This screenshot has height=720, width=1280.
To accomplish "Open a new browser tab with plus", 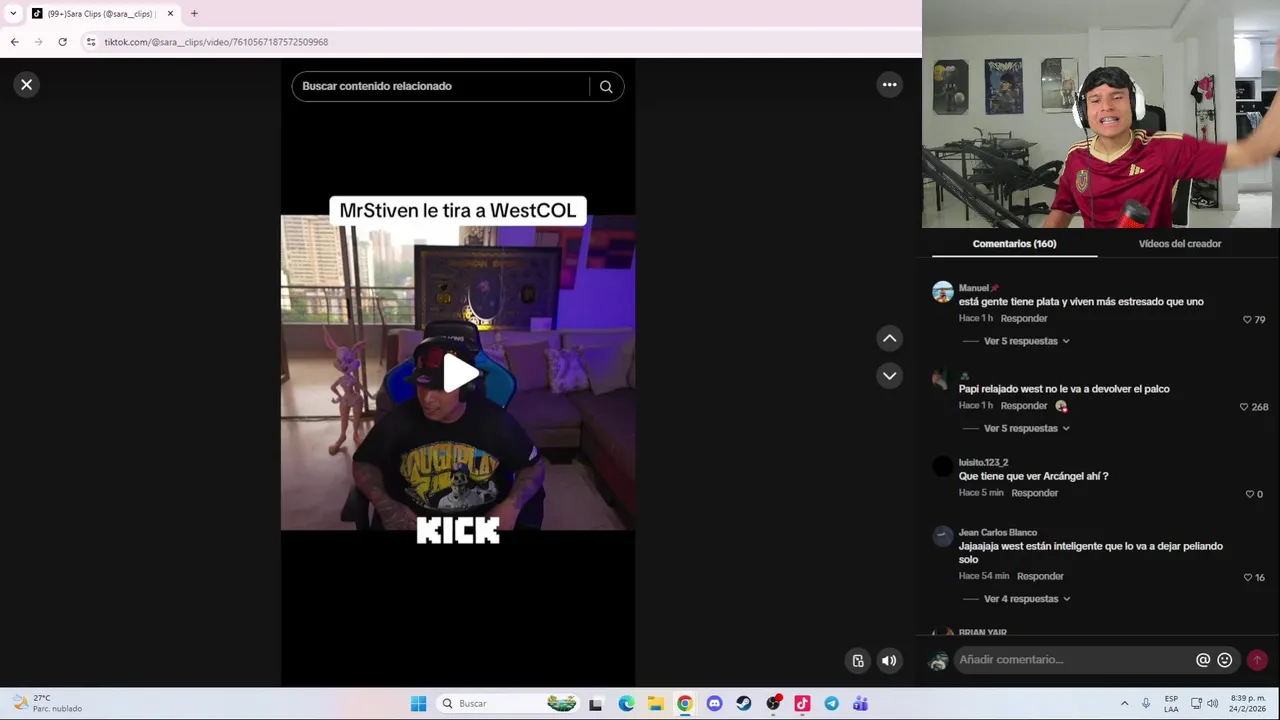I will (194, 14).
